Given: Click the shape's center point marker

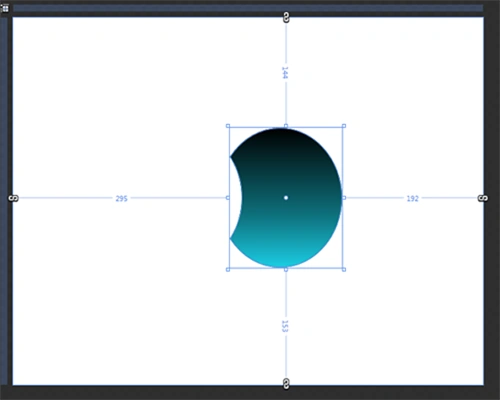Looking at the screenshot, I should tap(286, 198).
